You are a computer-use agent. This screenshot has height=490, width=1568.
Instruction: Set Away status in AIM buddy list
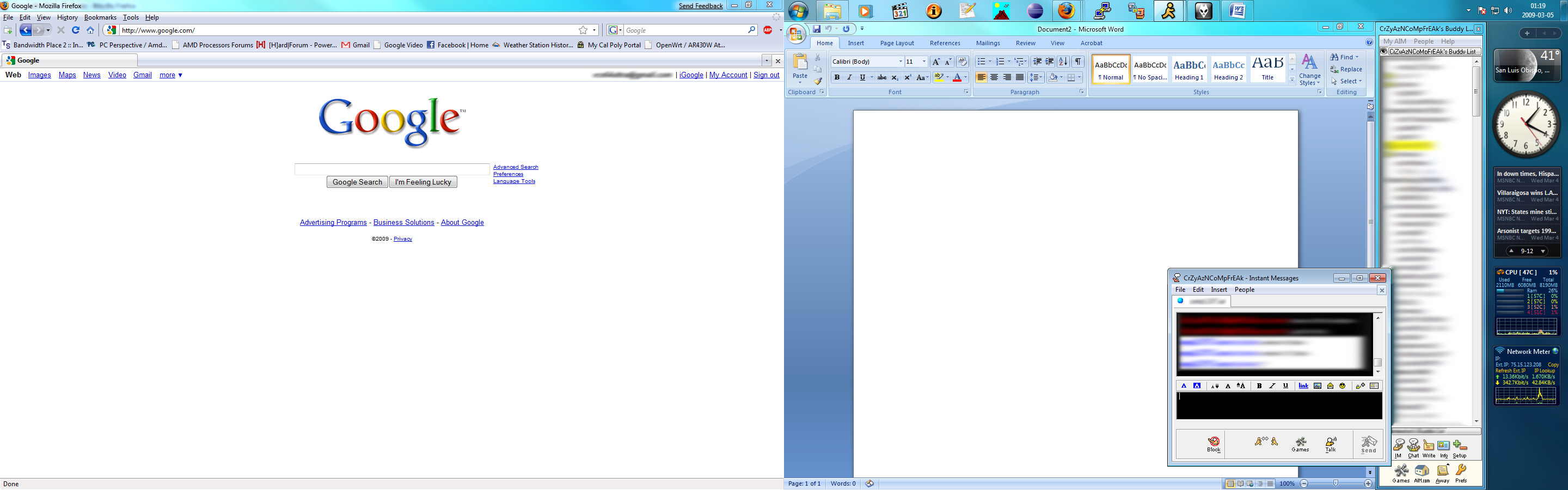pyautogui.click(x=1442, y=474)
